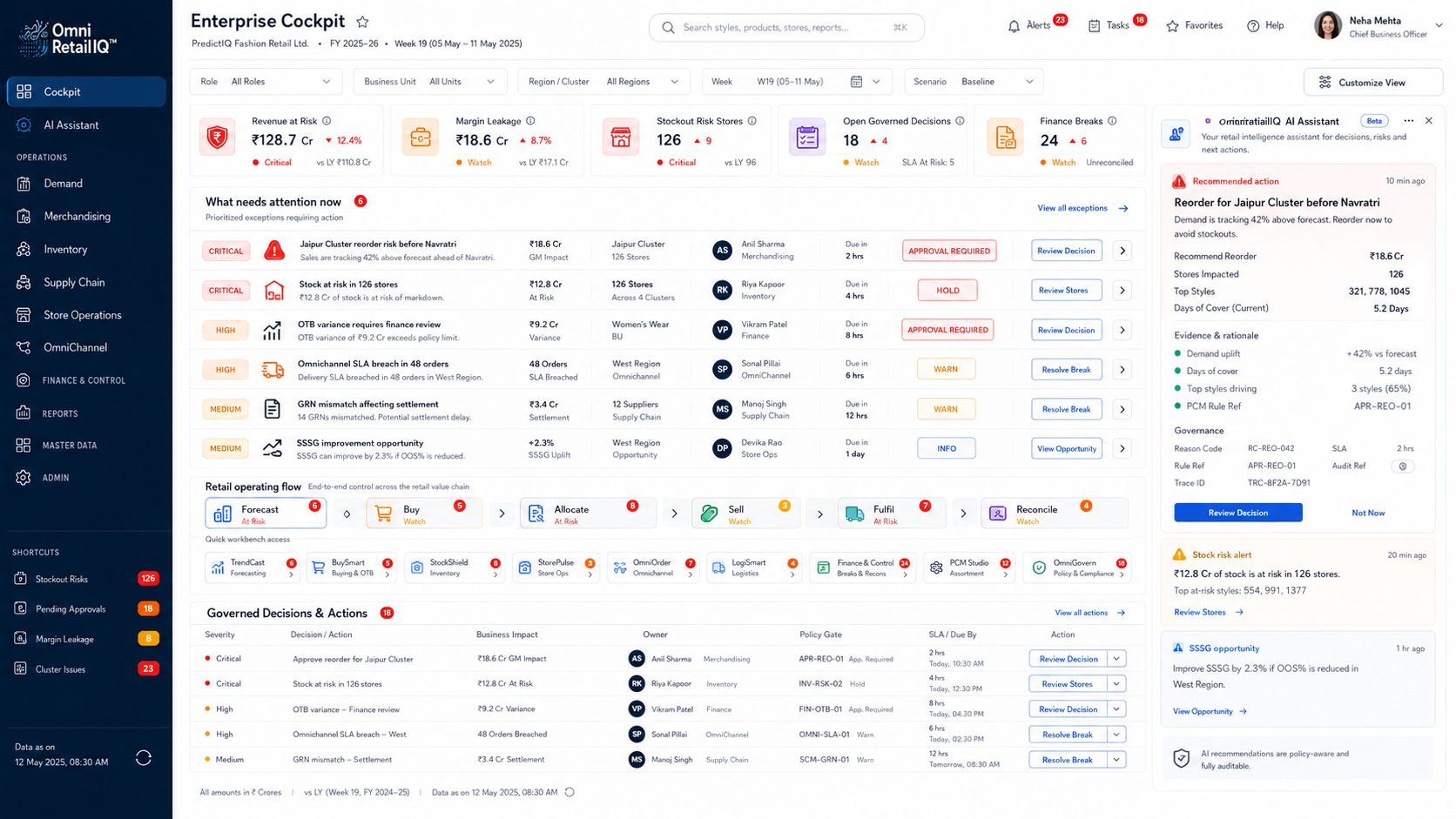Select the Forecast stage in operating flow
1456x819 pixels.
(266, 514)
